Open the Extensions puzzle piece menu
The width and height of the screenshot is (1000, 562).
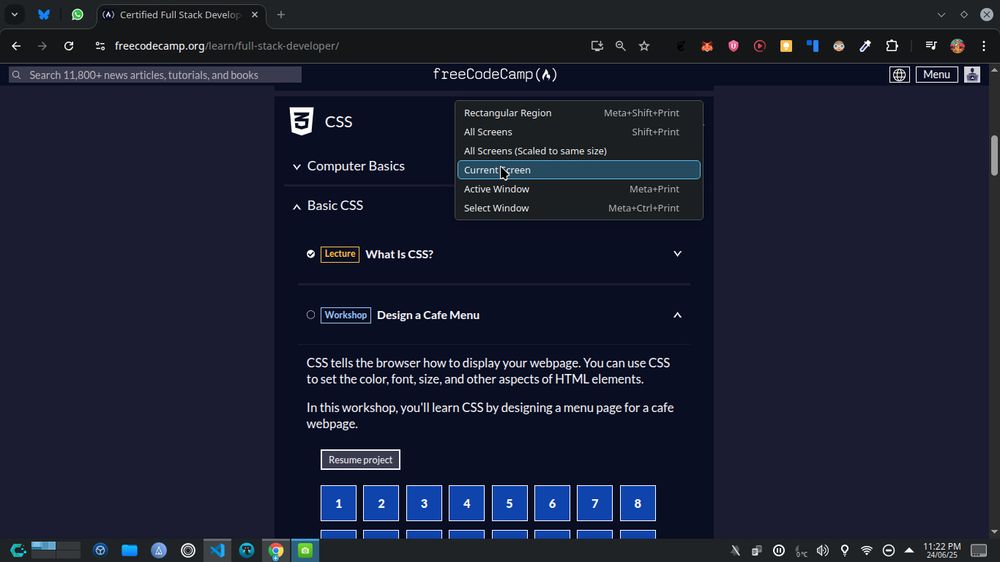click(x=892, y=46)
